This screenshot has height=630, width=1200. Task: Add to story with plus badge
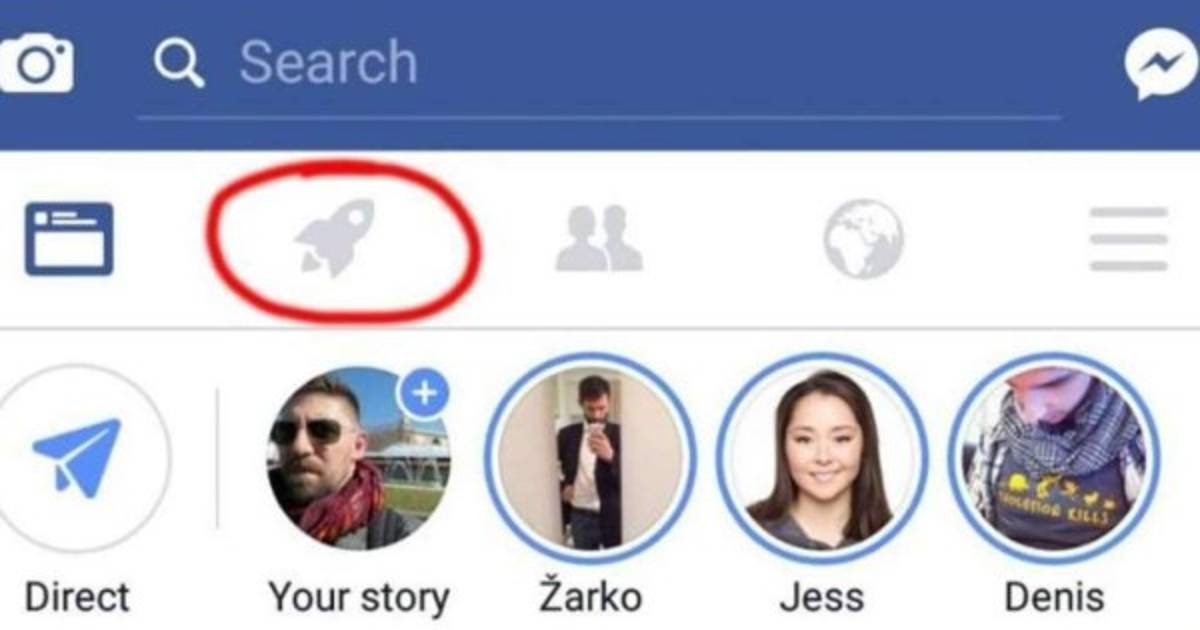point(424,393)
